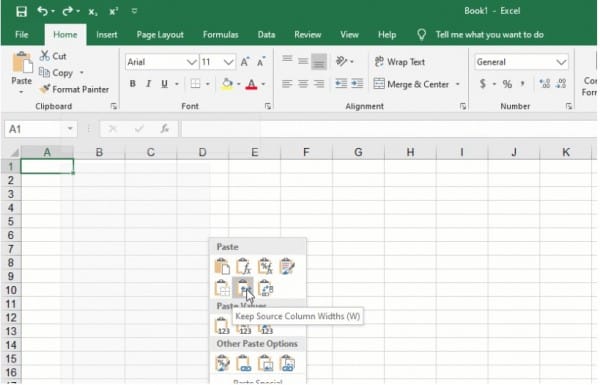This screenshot has width=600, height=385.
Task: Click the Name Box showing A1
Action: [x=41, y=129]
